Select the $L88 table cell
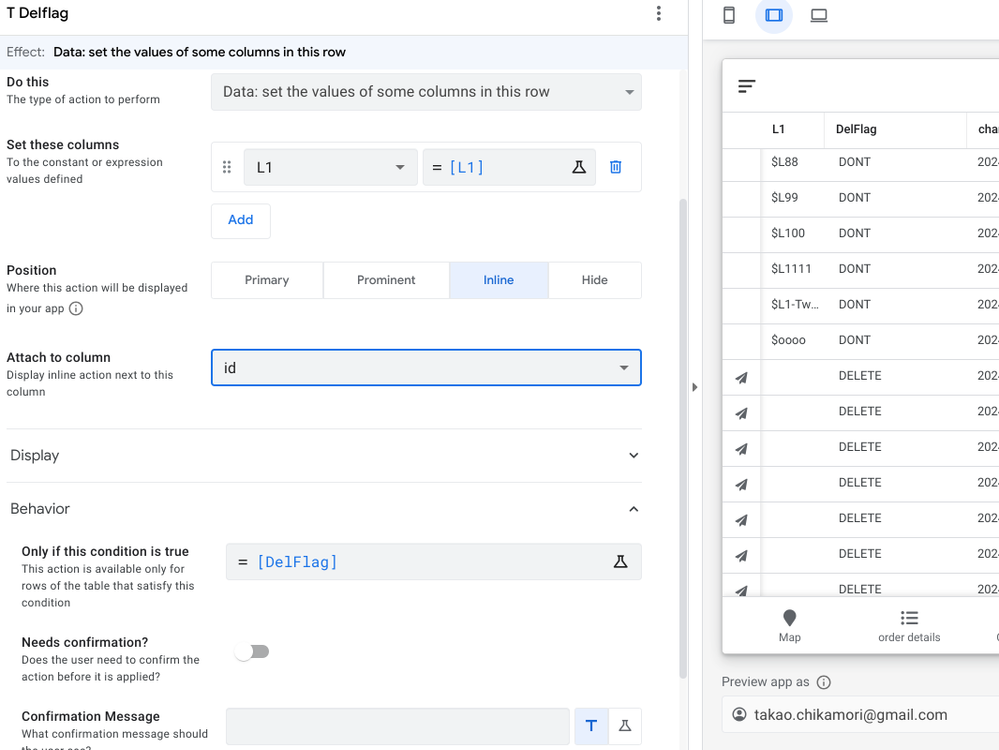This screenshot has height=750, width=999. [784, 162]
